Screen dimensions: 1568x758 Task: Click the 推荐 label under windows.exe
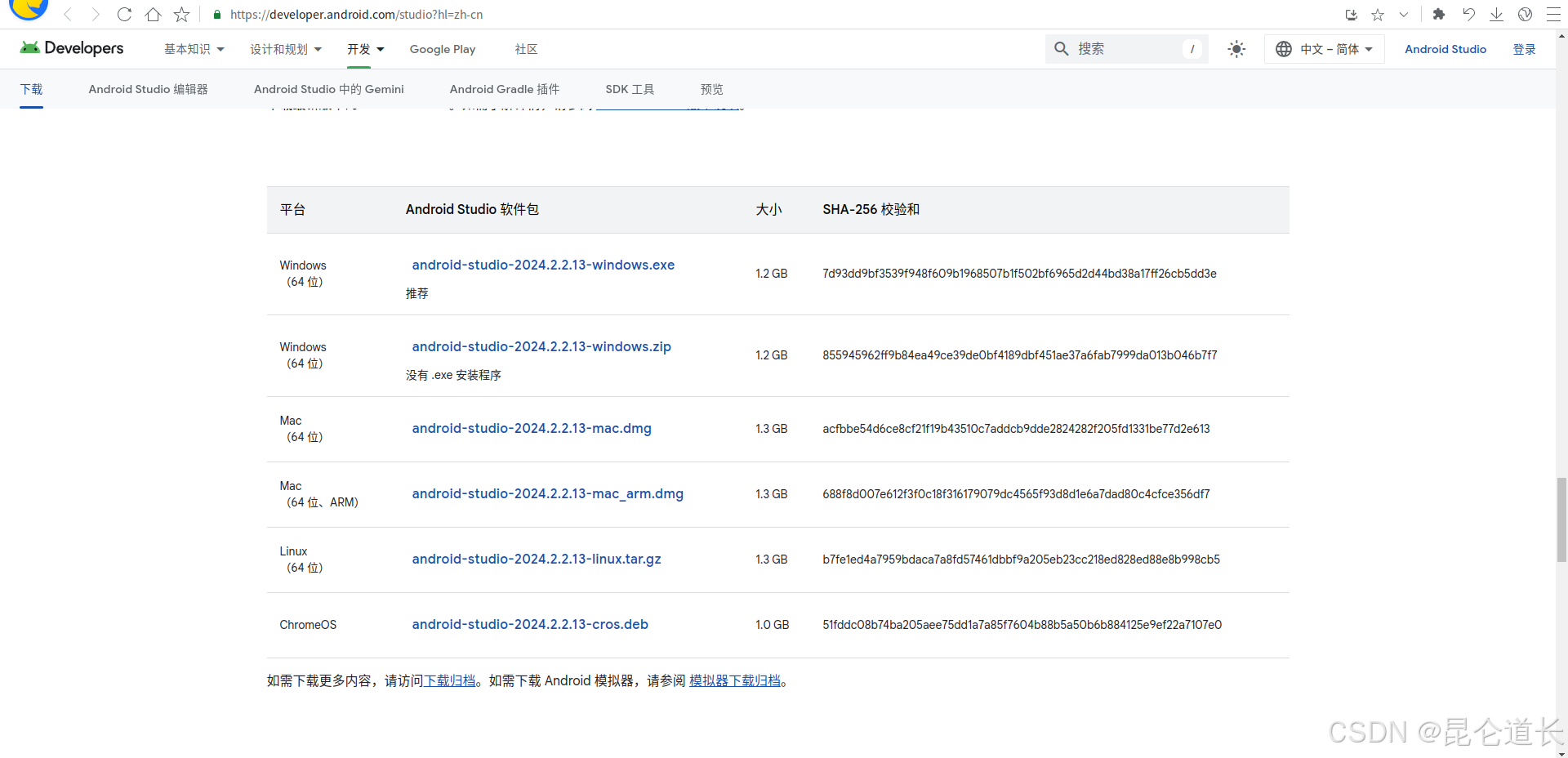[416, 293]
